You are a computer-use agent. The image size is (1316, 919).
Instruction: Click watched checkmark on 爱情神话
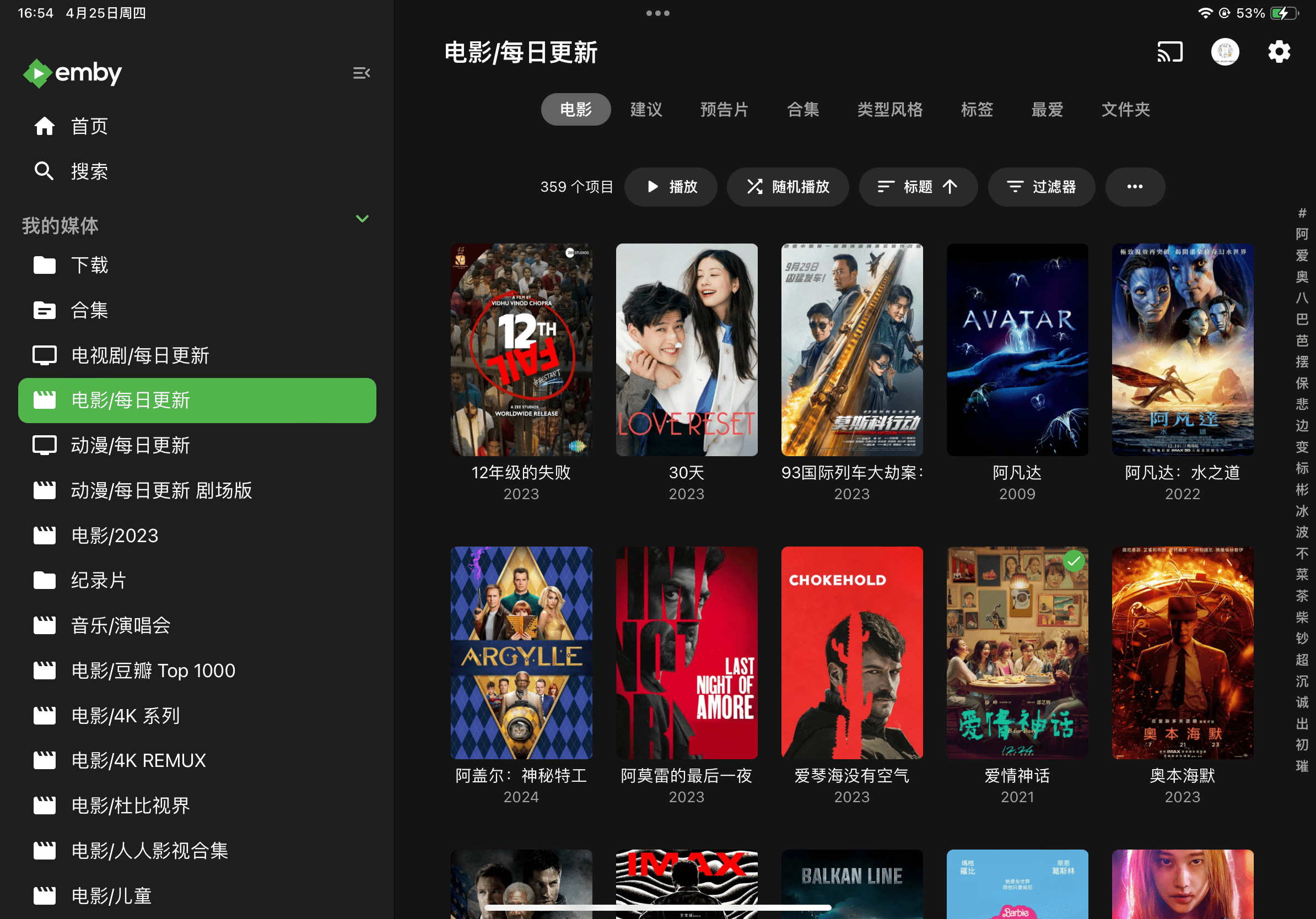1074,561
